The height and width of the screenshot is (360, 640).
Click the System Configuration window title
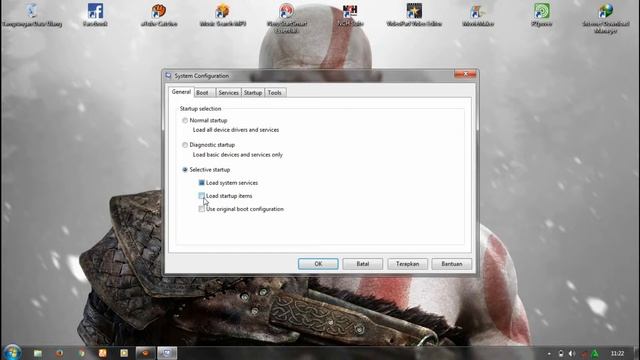pos(202,76)
